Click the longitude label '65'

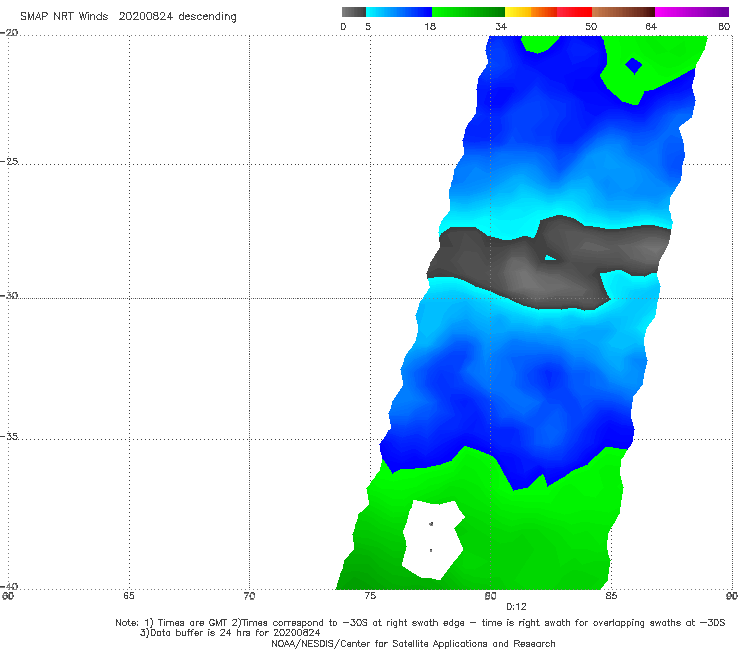tap(129, 596)
